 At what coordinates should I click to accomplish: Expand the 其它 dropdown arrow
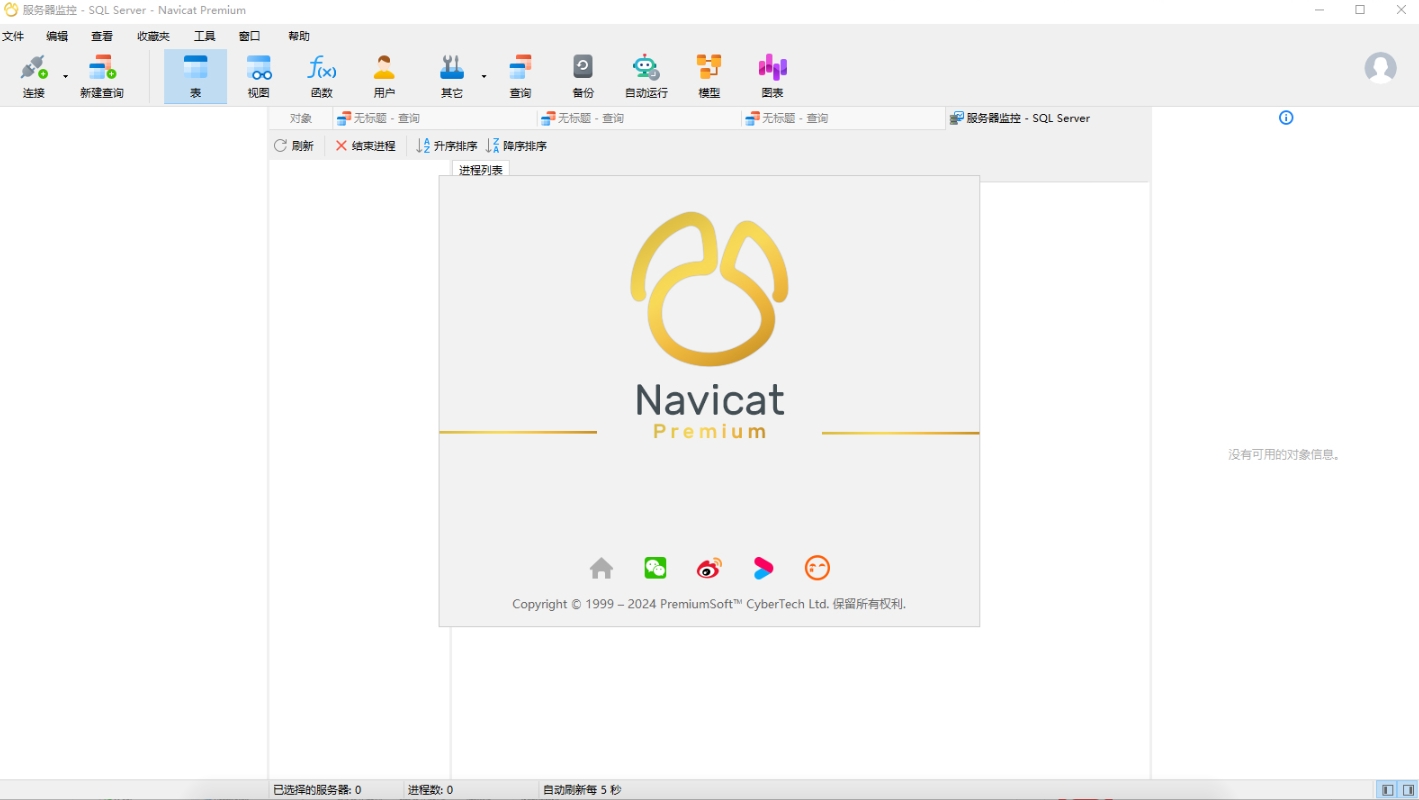(x=484, y=77)
